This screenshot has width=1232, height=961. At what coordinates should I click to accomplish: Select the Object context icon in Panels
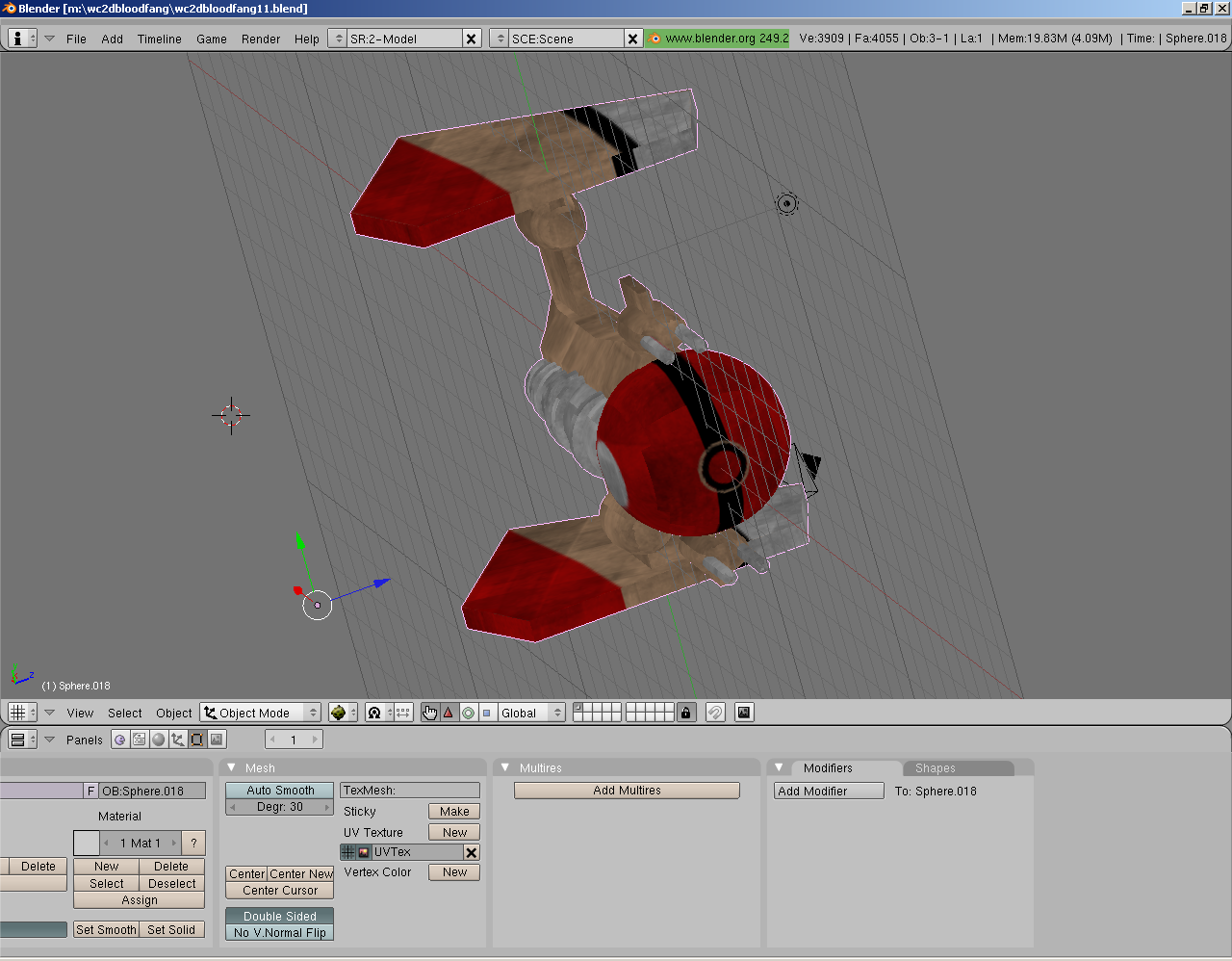(x=178, y=740)
